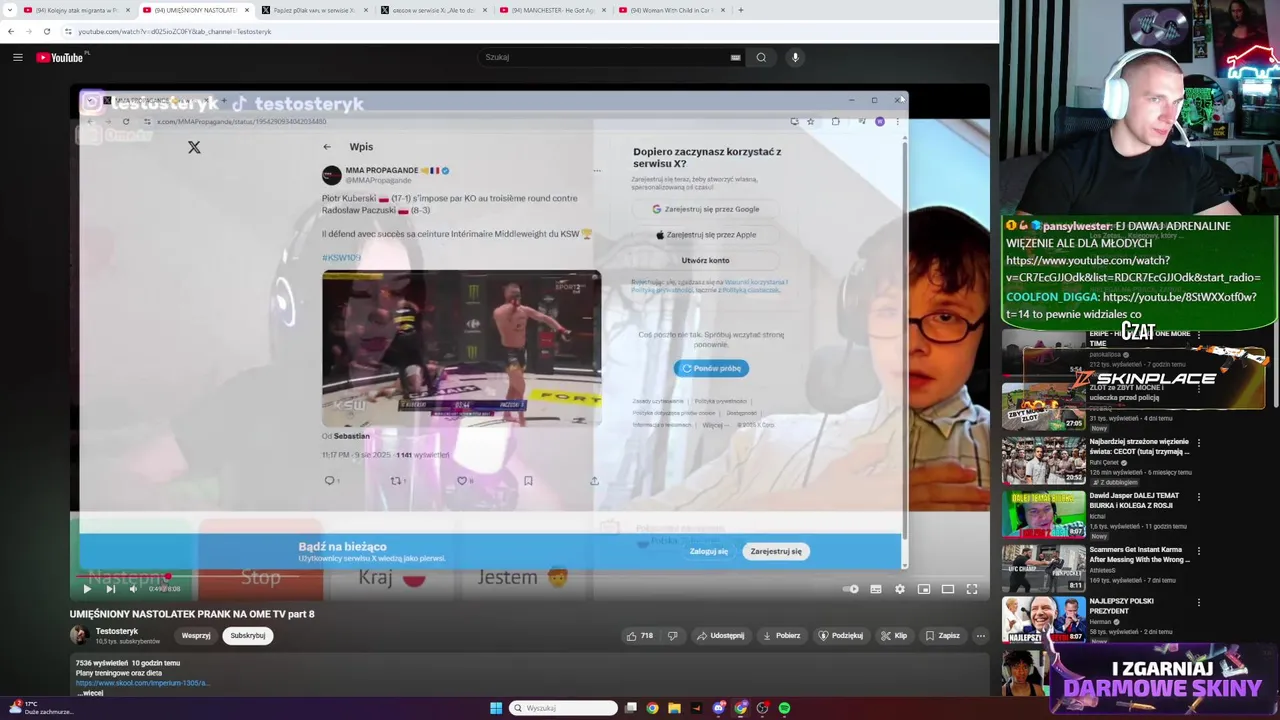The image size is (1280, 720).
Task: Click the browser address bar URL
Action: tap(175, 32)
